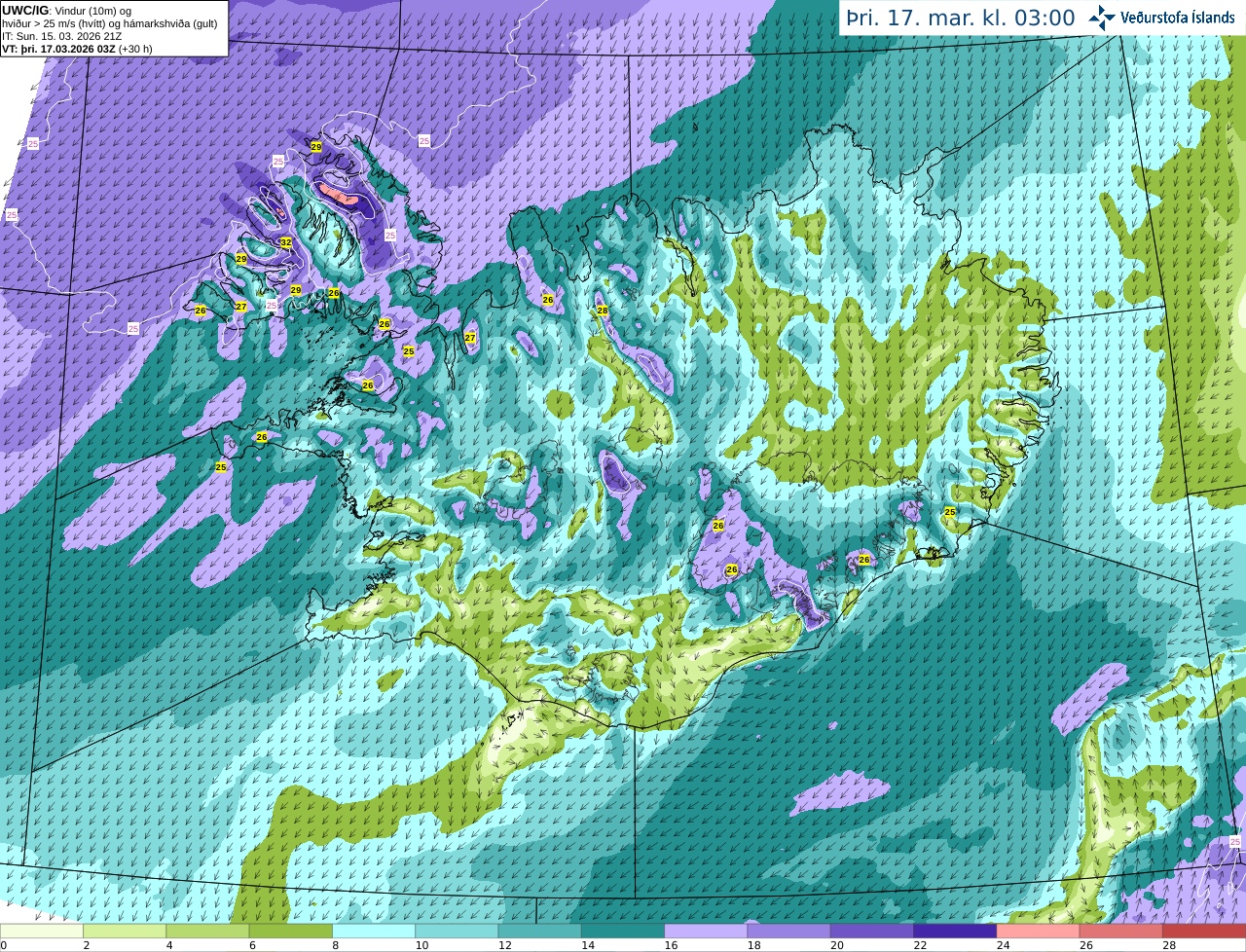
Task: Click the legend tick label '20'
Action: (x=837, y=944)
